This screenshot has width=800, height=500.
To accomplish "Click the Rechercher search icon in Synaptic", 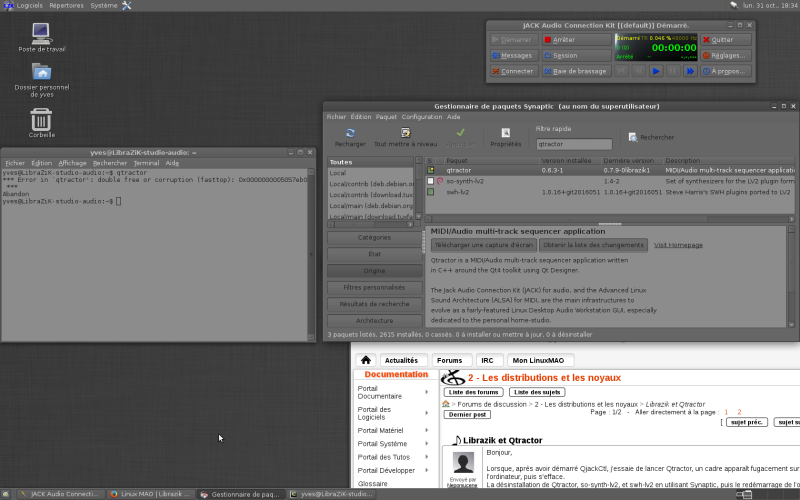I will [x=633, y=137].
